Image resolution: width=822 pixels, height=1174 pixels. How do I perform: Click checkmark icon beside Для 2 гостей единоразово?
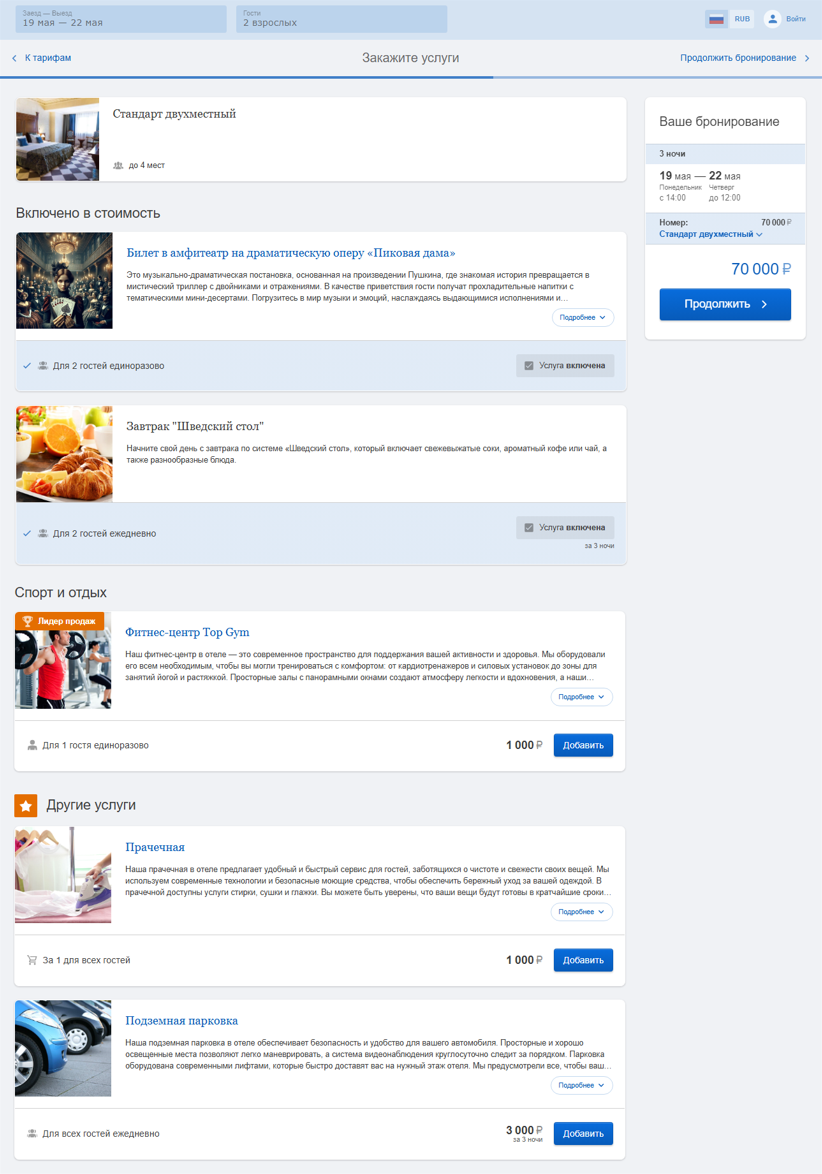pos(27,366)
